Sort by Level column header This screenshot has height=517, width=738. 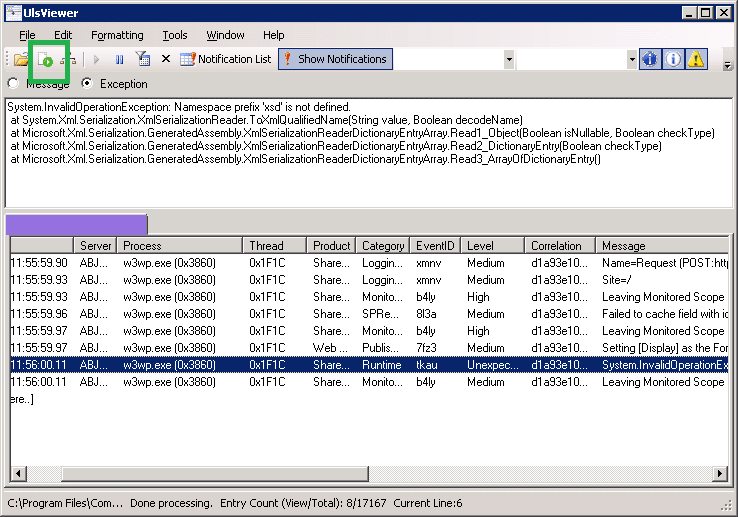tap(492, 246)
